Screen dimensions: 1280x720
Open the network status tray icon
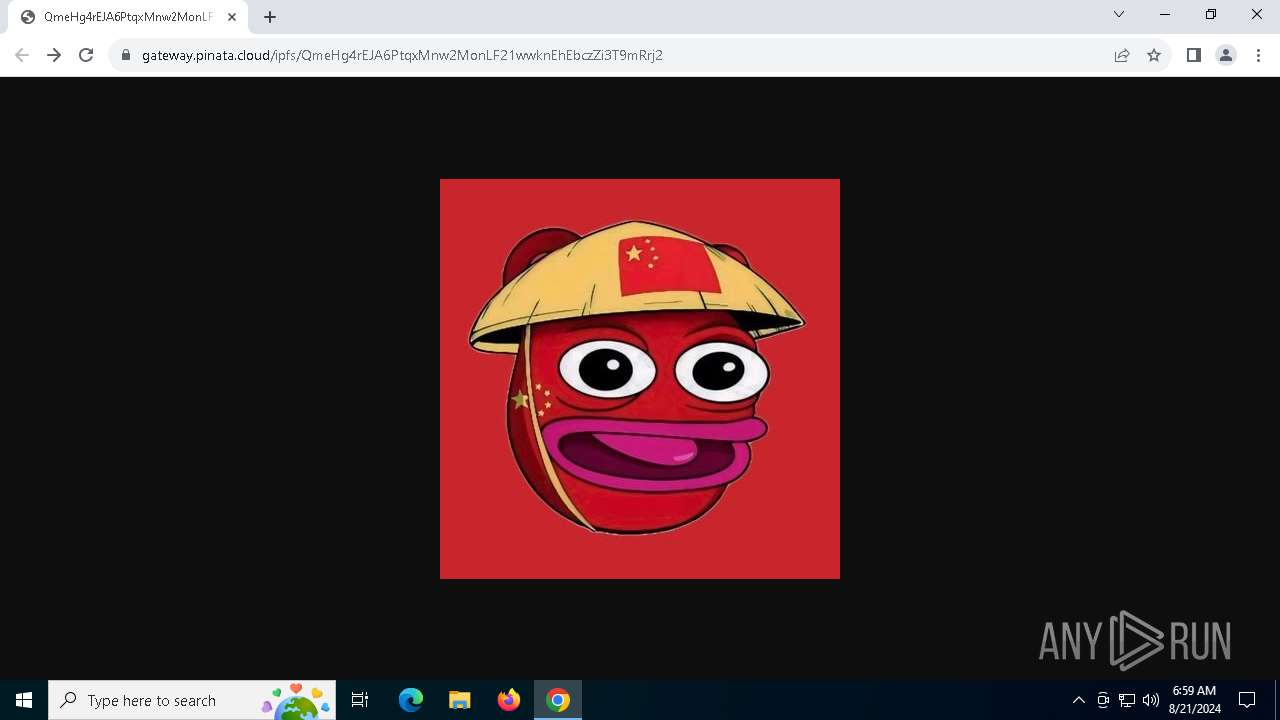[x=1127, y=700]
